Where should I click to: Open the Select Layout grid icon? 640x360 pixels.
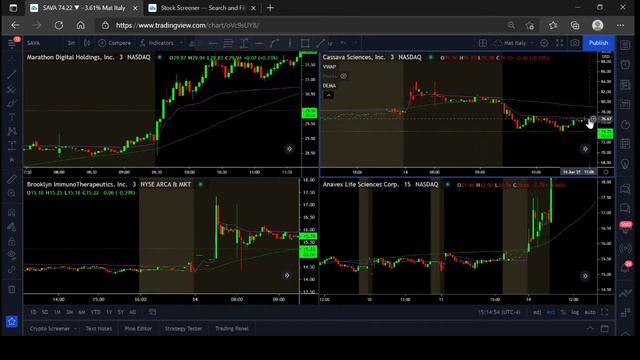[482, 43]
